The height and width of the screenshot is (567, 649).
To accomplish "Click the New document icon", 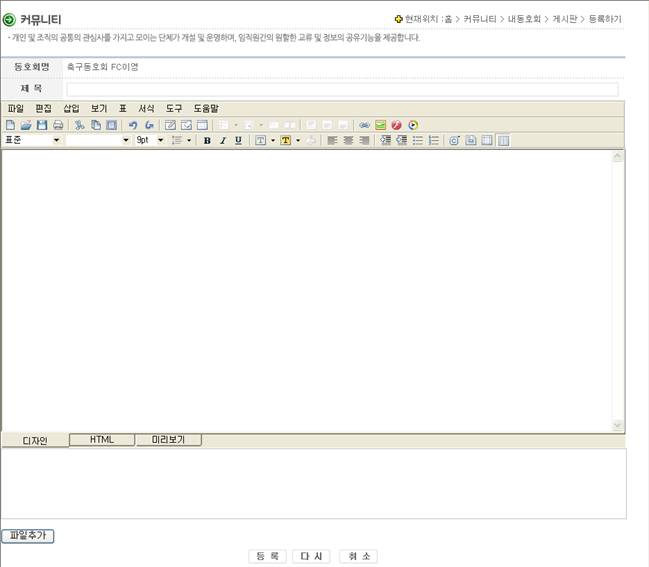I will tap(10, 125).
